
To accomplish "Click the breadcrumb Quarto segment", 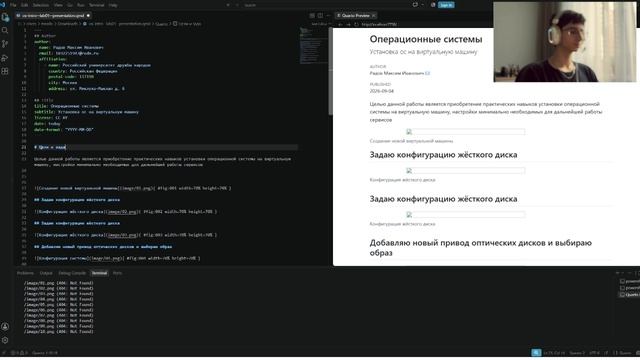I will (162, 24).
